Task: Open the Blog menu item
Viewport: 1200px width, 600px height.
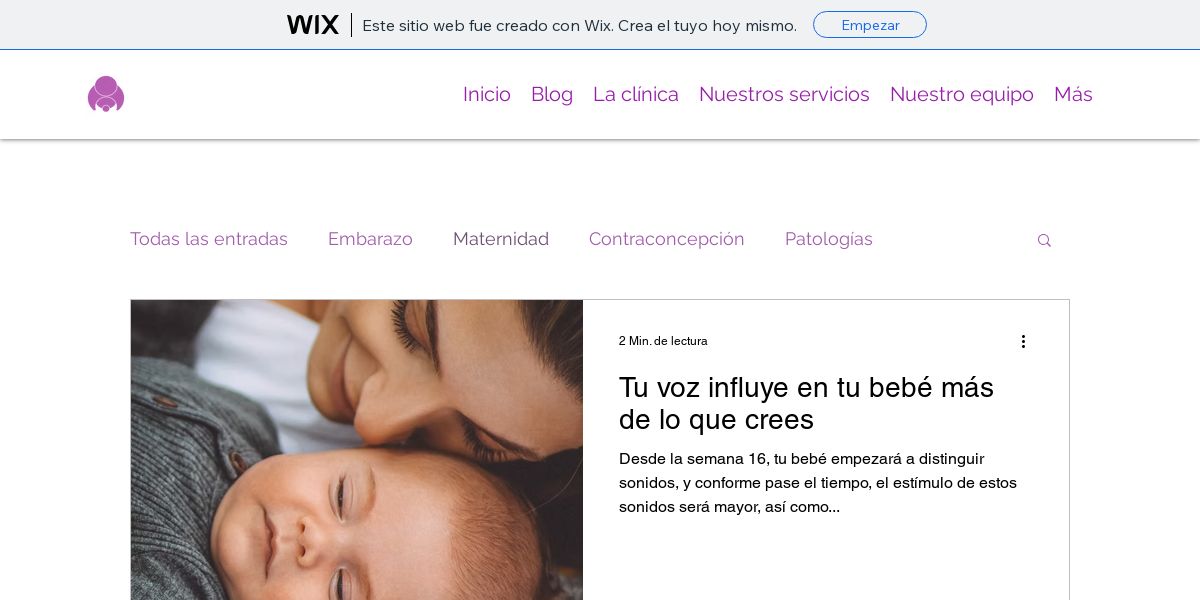Action: coord(552,94)
